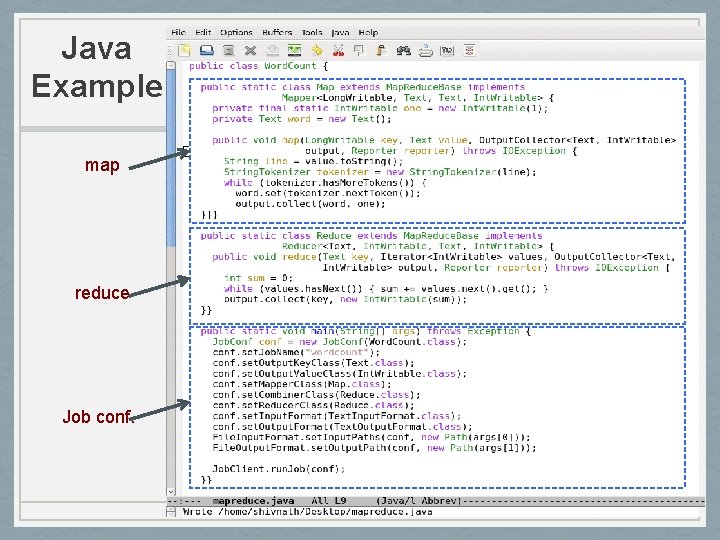Click 'StringTokenizer tokenizer = new StringTokenizer(line);' line
The width and height of the screenshot is (720, 540).
(380, 172)
